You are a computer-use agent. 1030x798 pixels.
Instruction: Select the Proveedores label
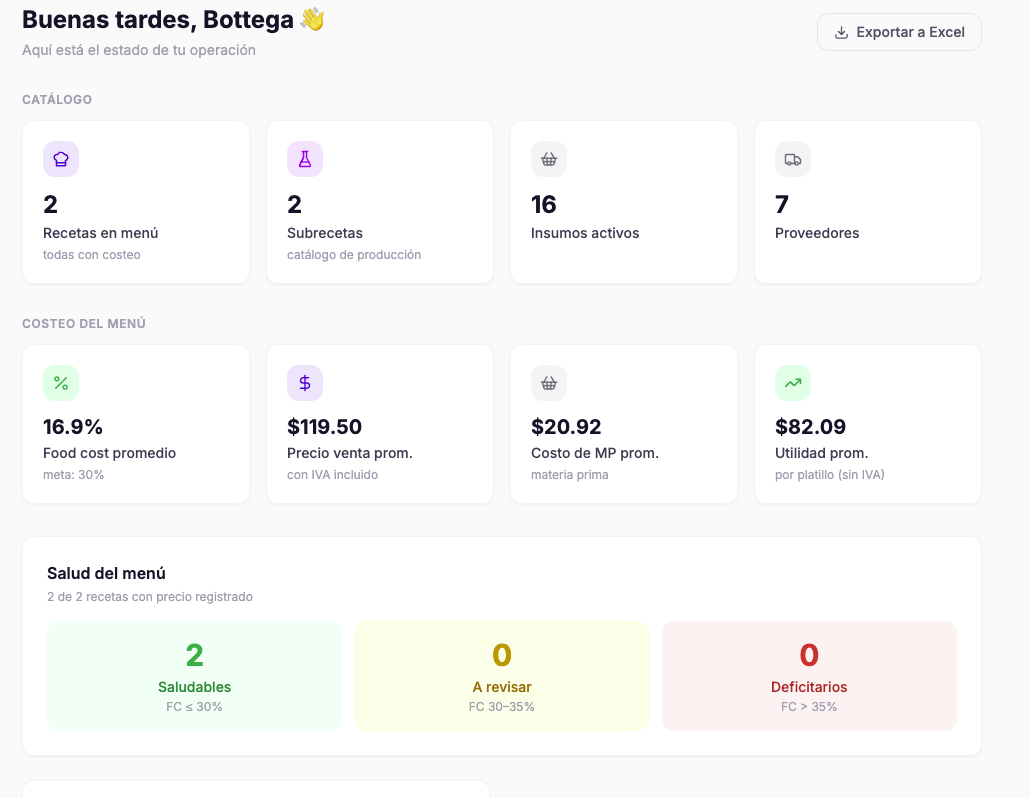(817, 233)
